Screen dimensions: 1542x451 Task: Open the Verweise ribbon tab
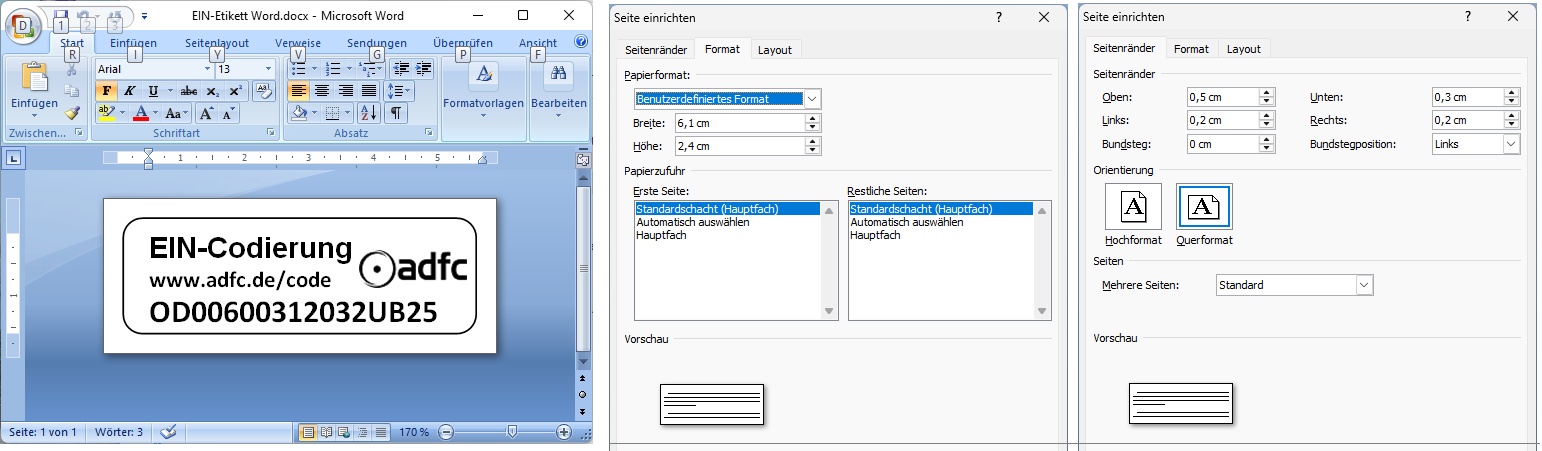pos(298,43)
